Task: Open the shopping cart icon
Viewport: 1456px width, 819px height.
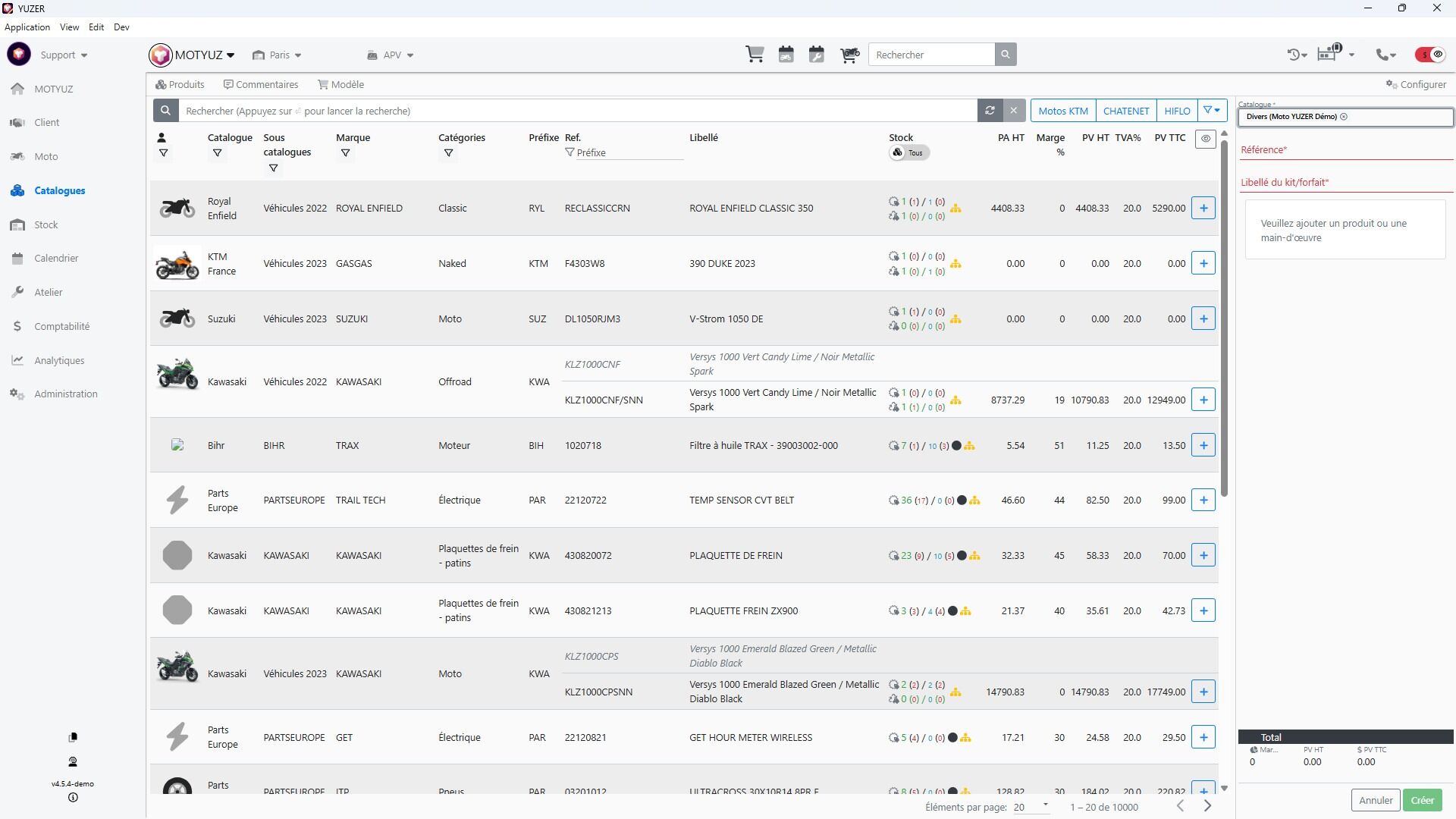Action: click(x=755, y=55)
